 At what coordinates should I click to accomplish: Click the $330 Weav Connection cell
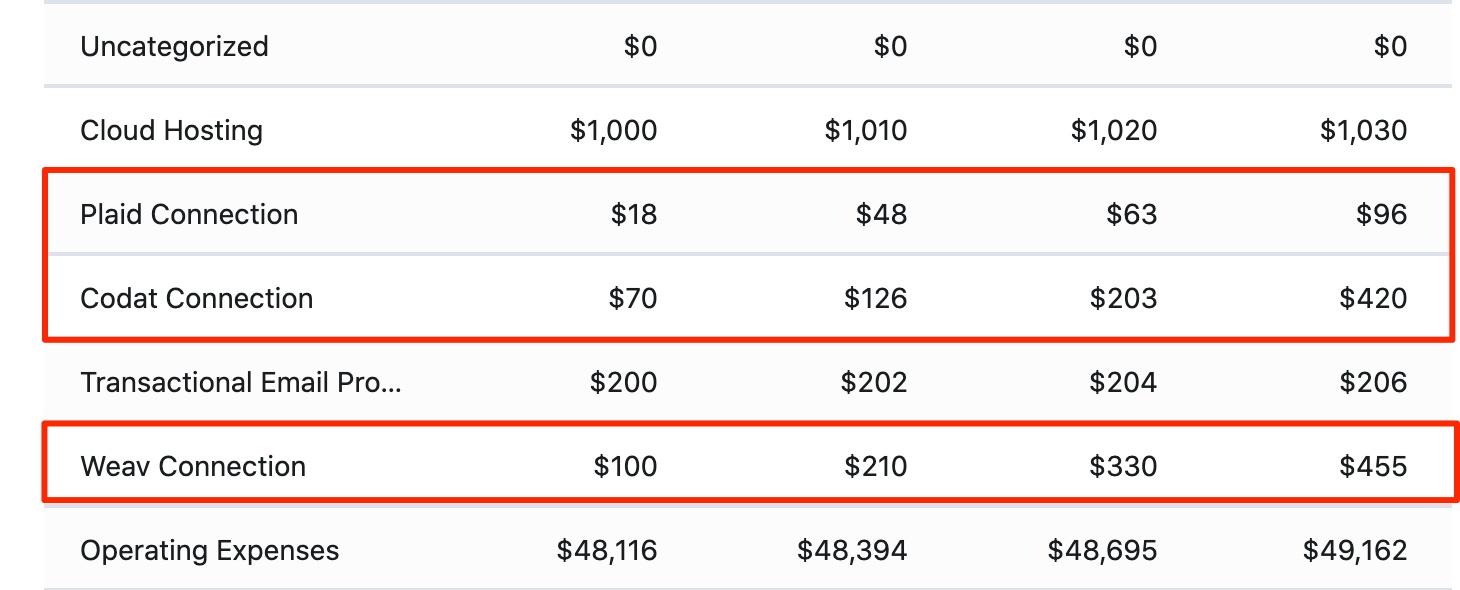pos(1123,467)
